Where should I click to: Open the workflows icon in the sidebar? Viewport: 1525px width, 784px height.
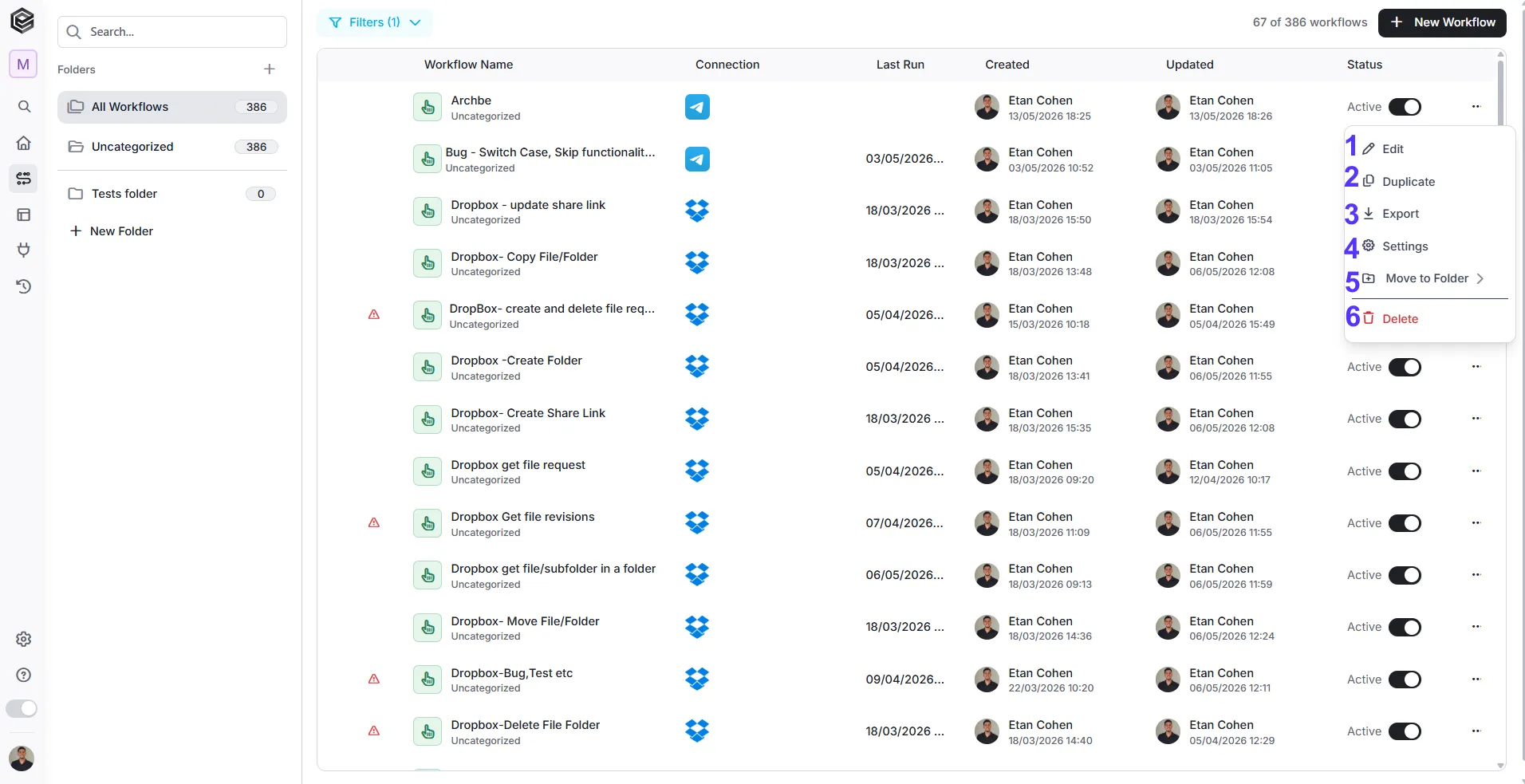click(x=24, y=178)
